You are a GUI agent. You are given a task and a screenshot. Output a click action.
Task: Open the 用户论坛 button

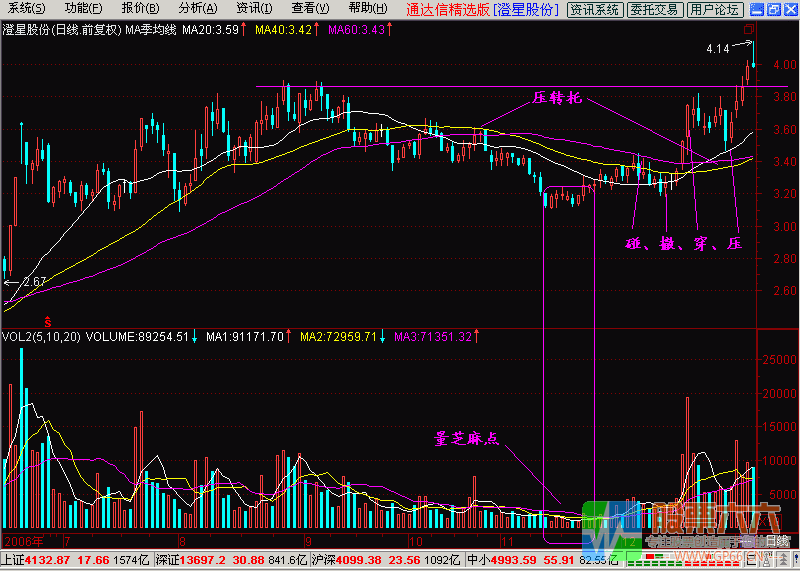714,10
